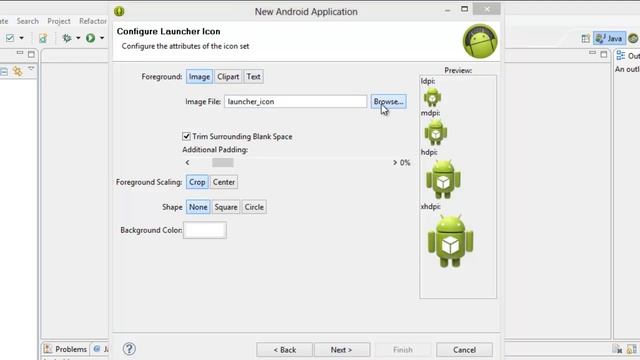
Task: Click the padding slider left arrow
Action: click(187, 163)
